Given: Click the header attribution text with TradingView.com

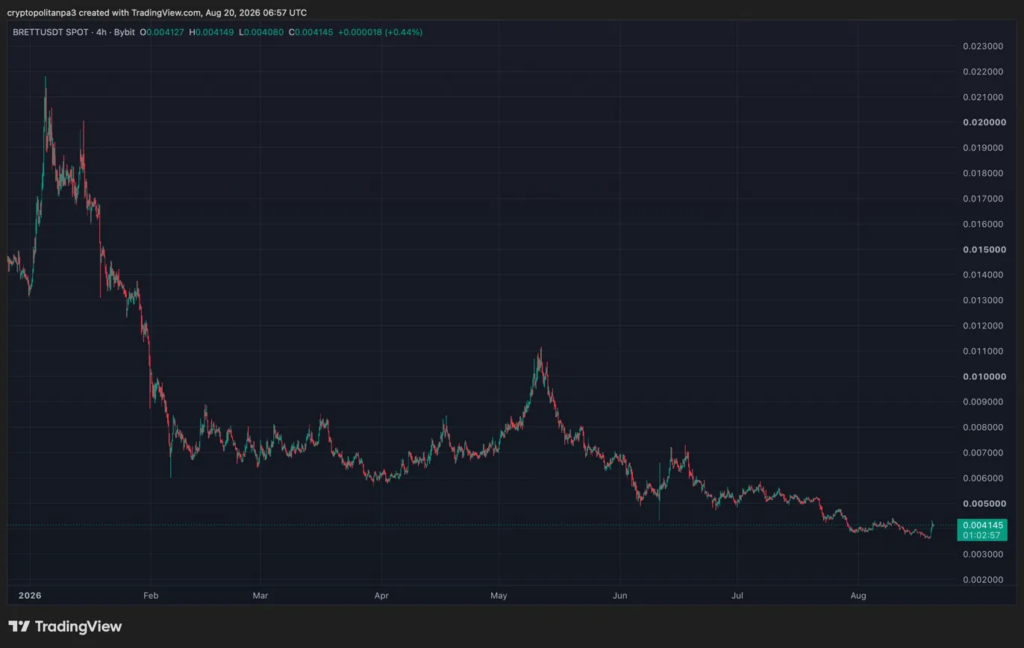Looking at the screenshot, I should [157, 12].
